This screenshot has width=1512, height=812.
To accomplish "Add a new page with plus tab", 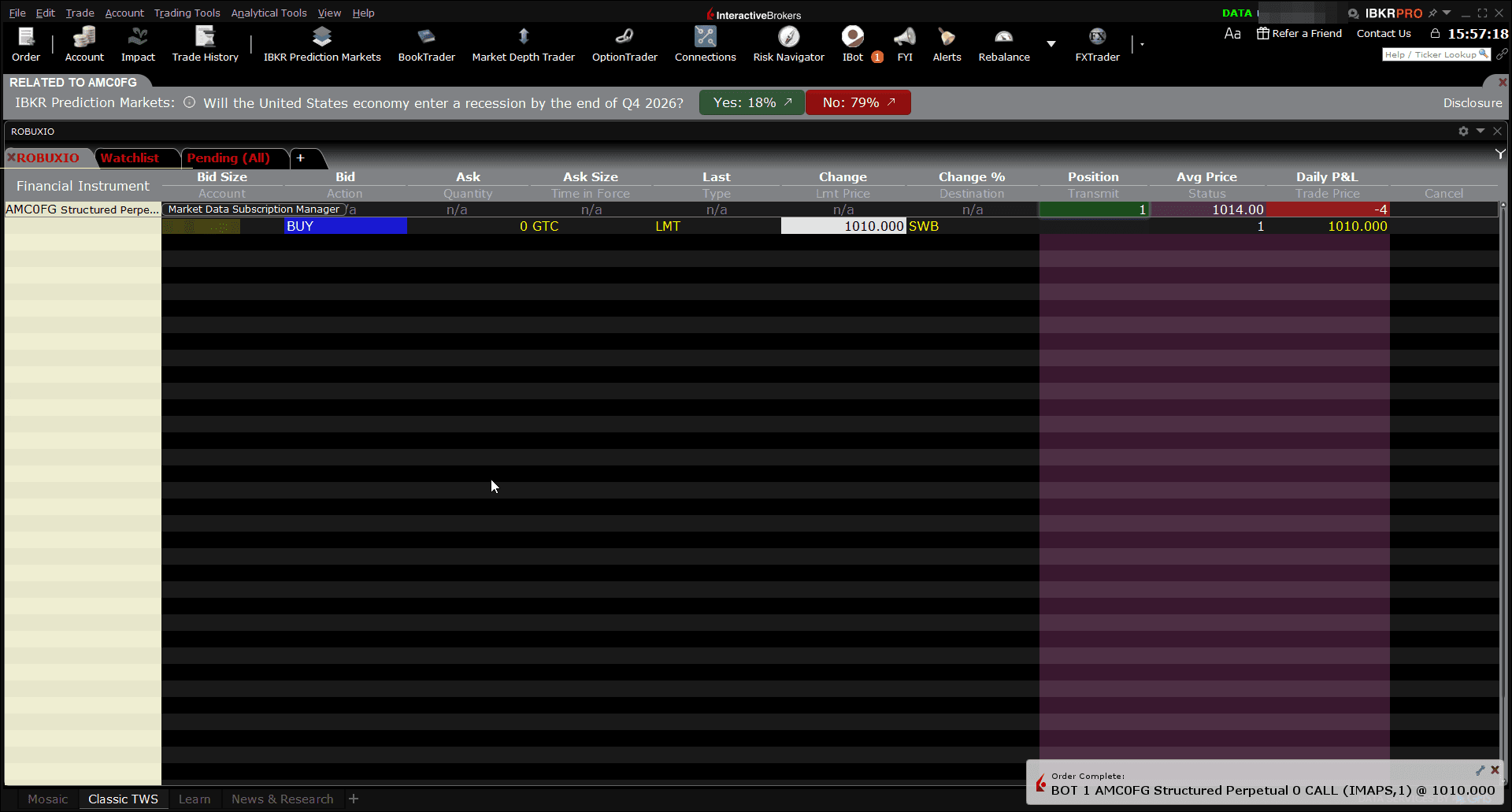I will click(x=300, y=158).
